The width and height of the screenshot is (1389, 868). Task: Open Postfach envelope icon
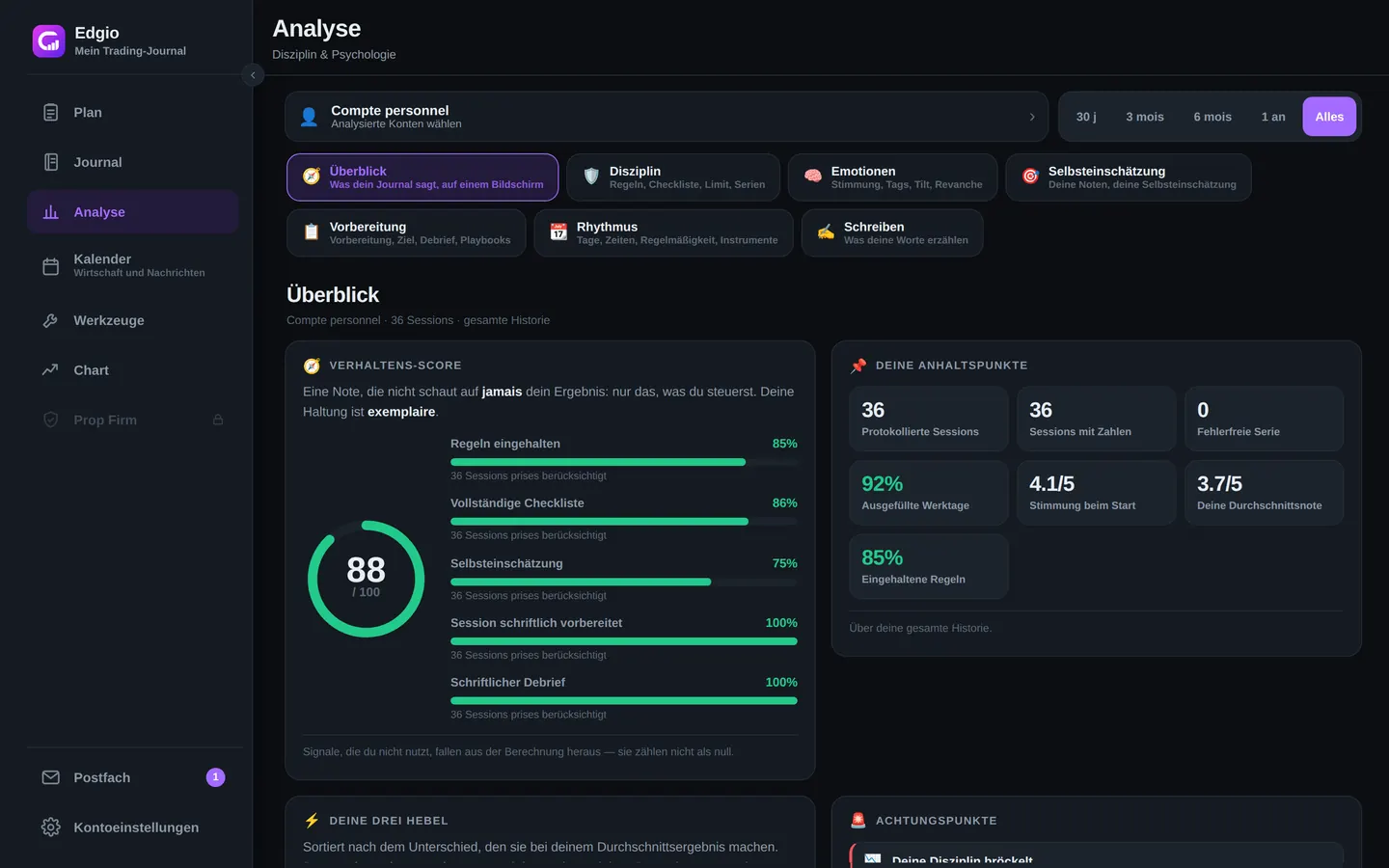click(x=51, y=777)
